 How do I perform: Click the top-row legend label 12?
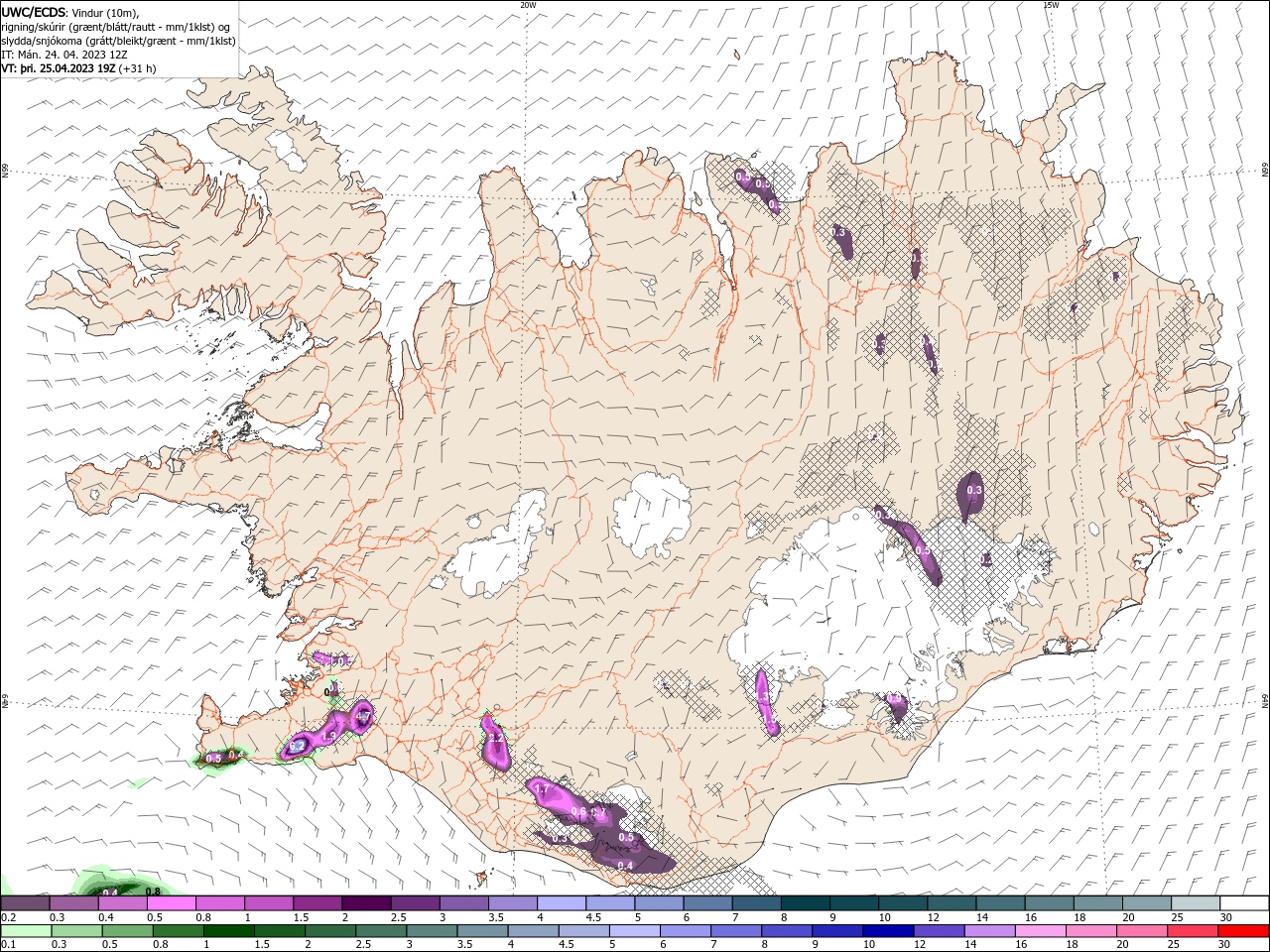point(933,917)
